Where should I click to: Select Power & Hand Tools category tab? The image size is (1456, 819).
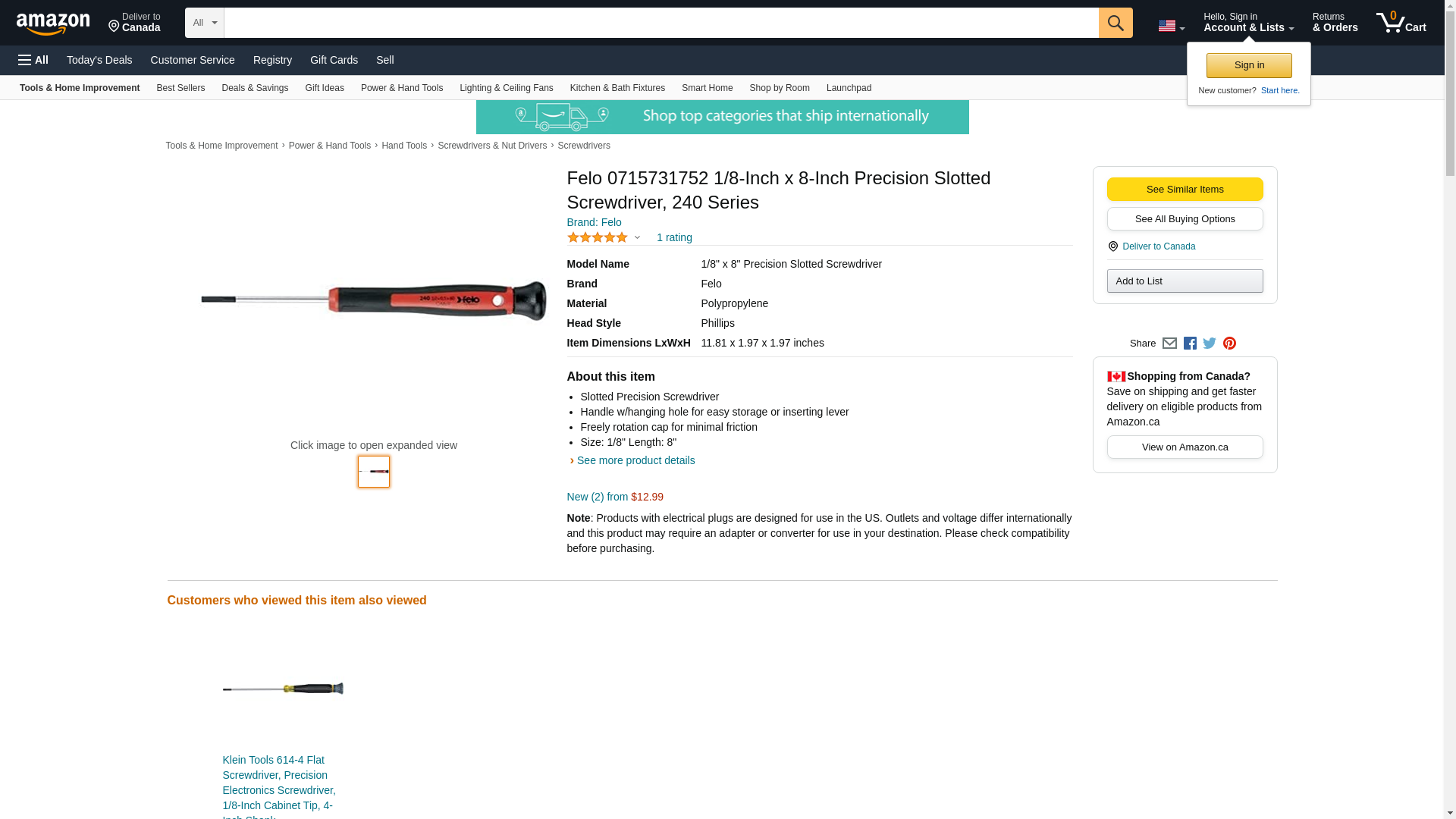coord(401,88)
